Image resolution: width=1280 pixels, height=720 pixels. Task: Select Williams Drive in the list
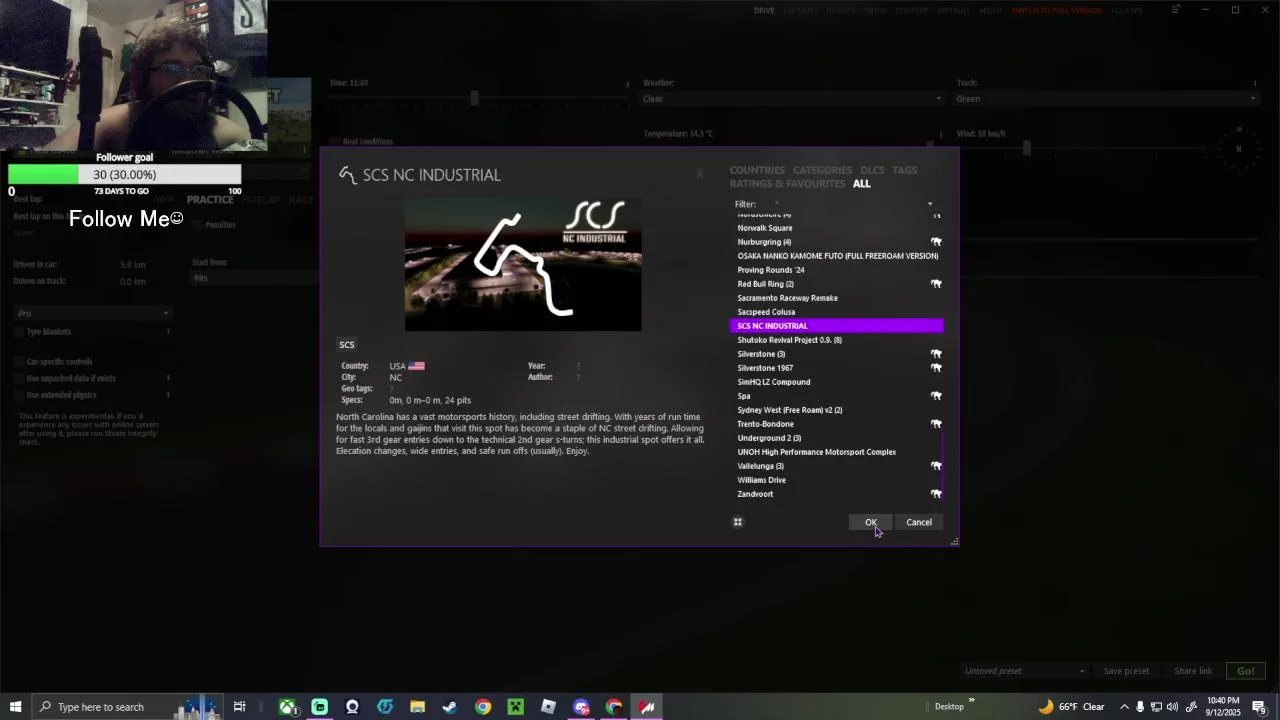click(762, 480)
